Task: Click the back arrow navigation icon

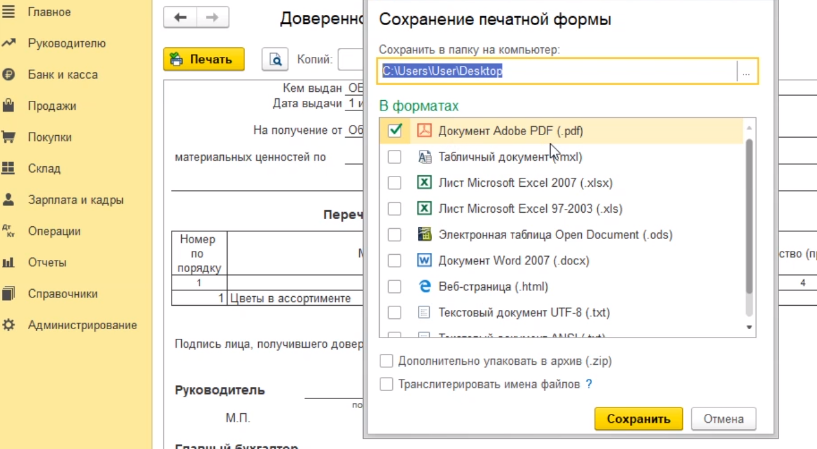Action: [x=181, y=18]
